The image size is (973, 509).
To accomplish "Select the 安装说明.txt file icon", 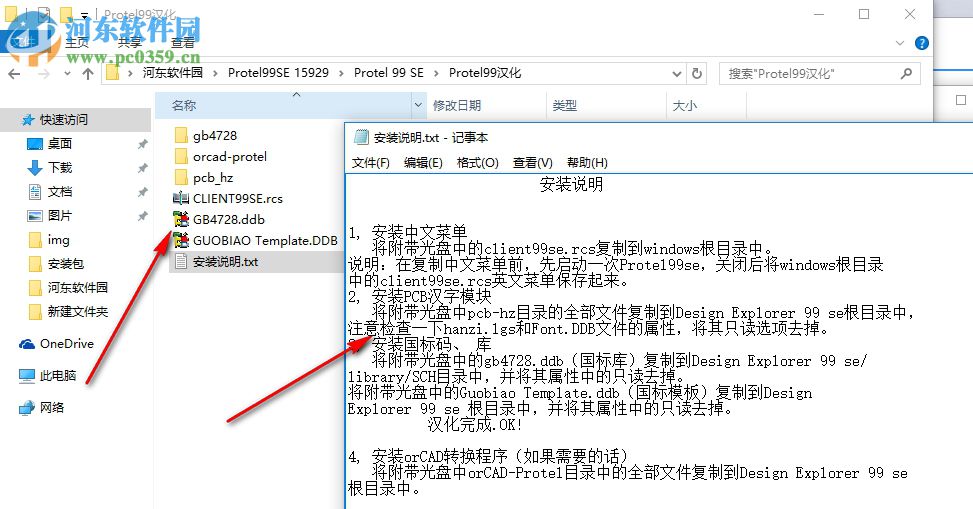I will point(181,261).
